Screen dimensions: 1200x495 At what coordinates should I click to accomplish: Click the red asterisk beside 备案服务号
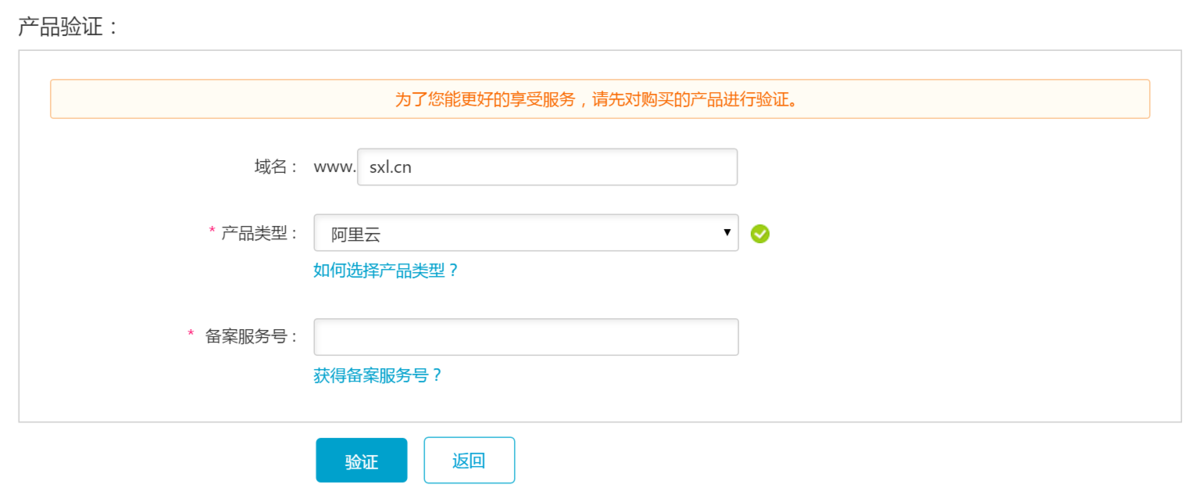191,334
